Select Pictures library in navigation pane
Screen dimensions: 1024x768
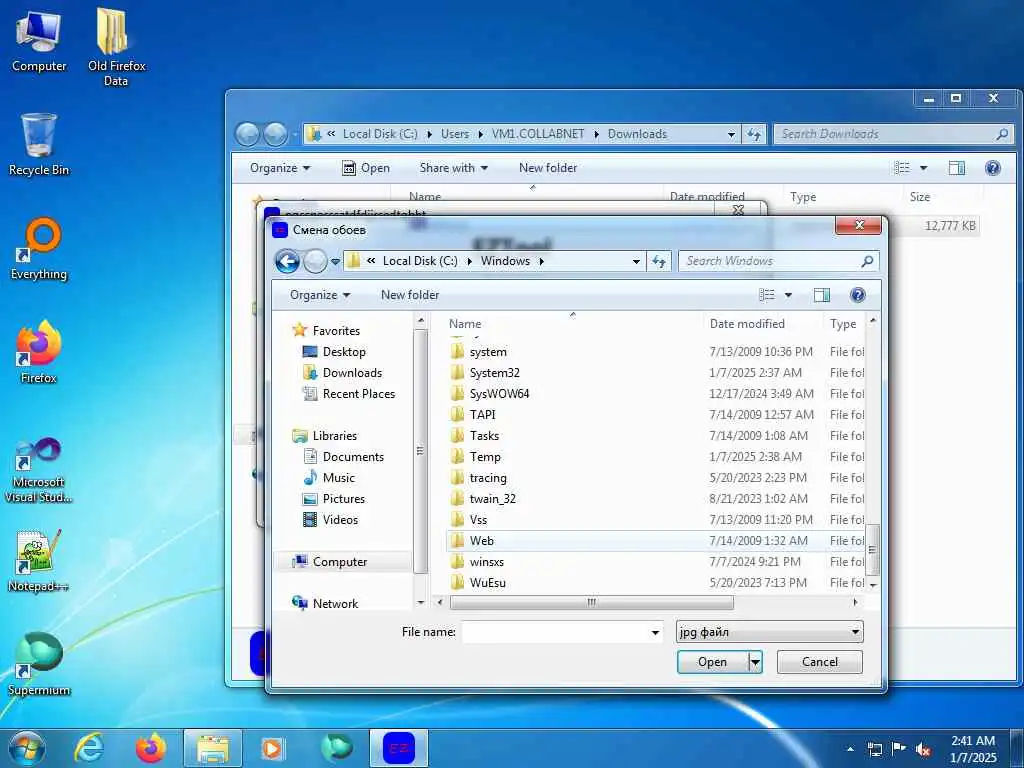[x=334, y=498]
